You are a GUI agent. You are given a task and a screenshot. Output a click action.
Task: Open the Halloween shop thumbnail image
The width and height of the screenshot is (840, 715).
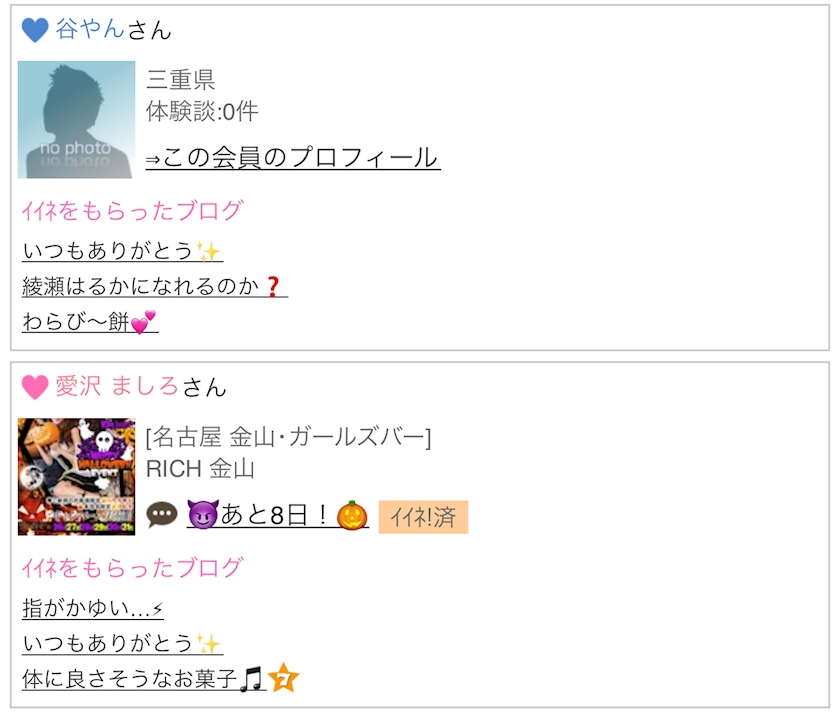(77, 477)
